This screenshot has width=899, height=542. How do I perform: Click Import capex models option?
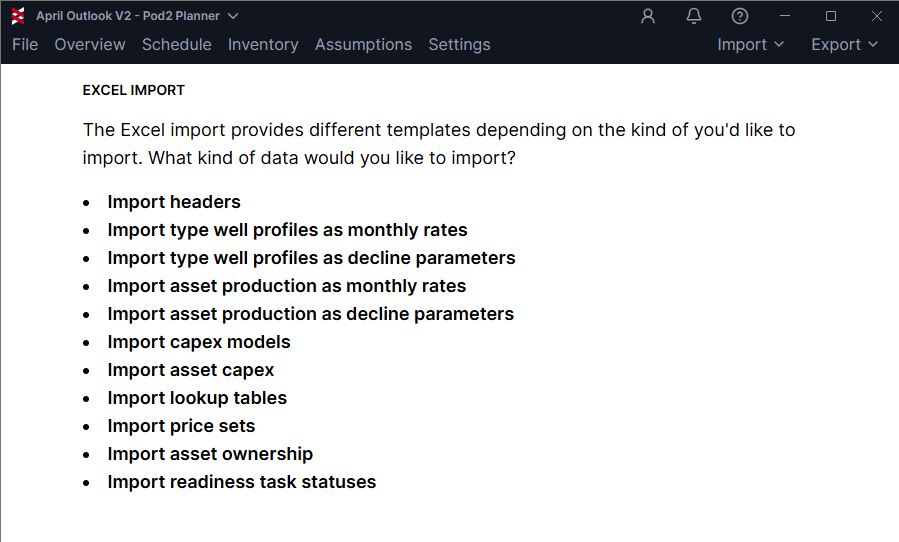pos(199,342)
